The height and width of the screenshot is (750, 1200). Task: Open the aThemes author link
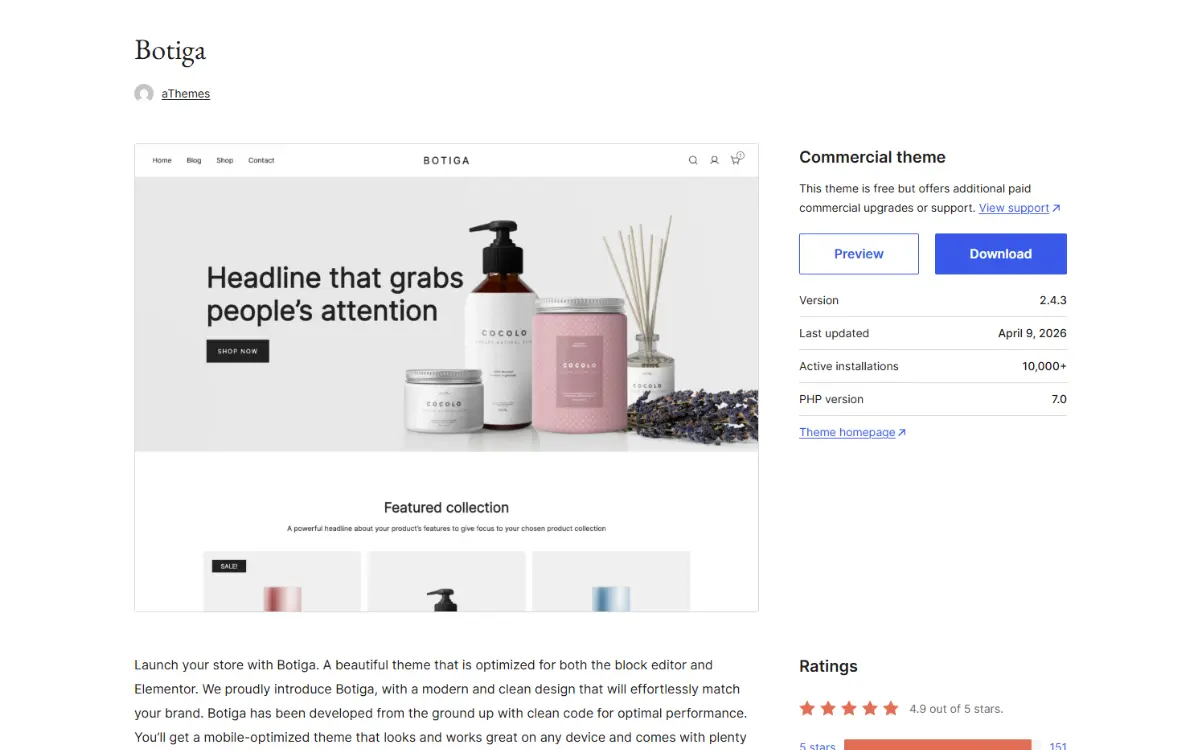point(186,94)
